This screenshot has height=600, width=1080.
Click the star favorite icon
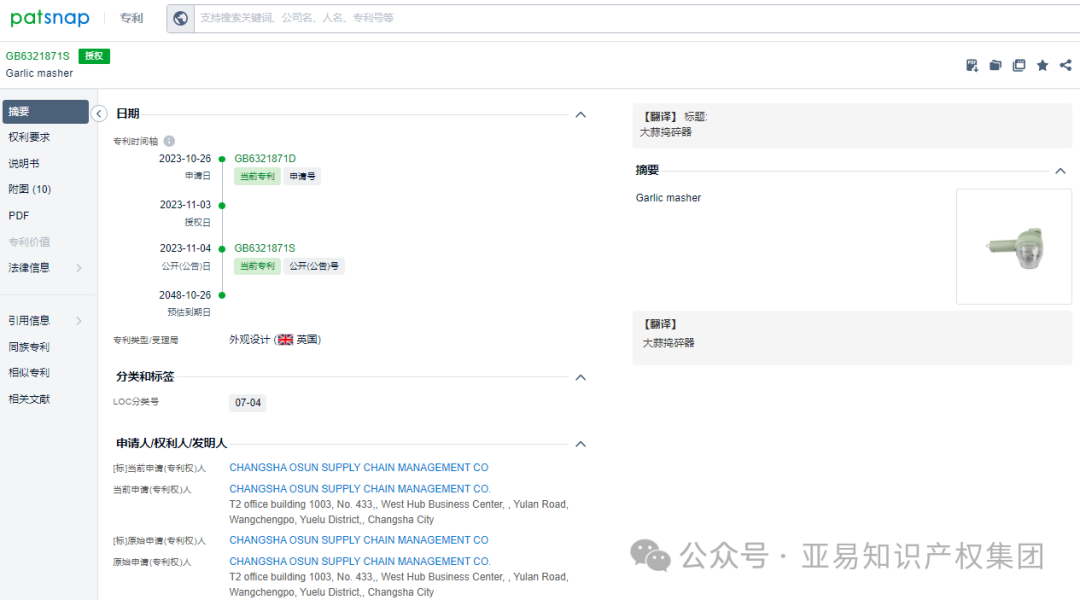click(x=1042, y=65)
